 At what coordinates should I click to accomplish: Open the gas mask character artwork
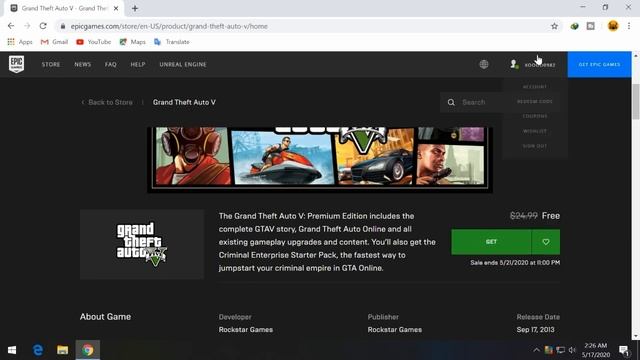click(192, 156)
